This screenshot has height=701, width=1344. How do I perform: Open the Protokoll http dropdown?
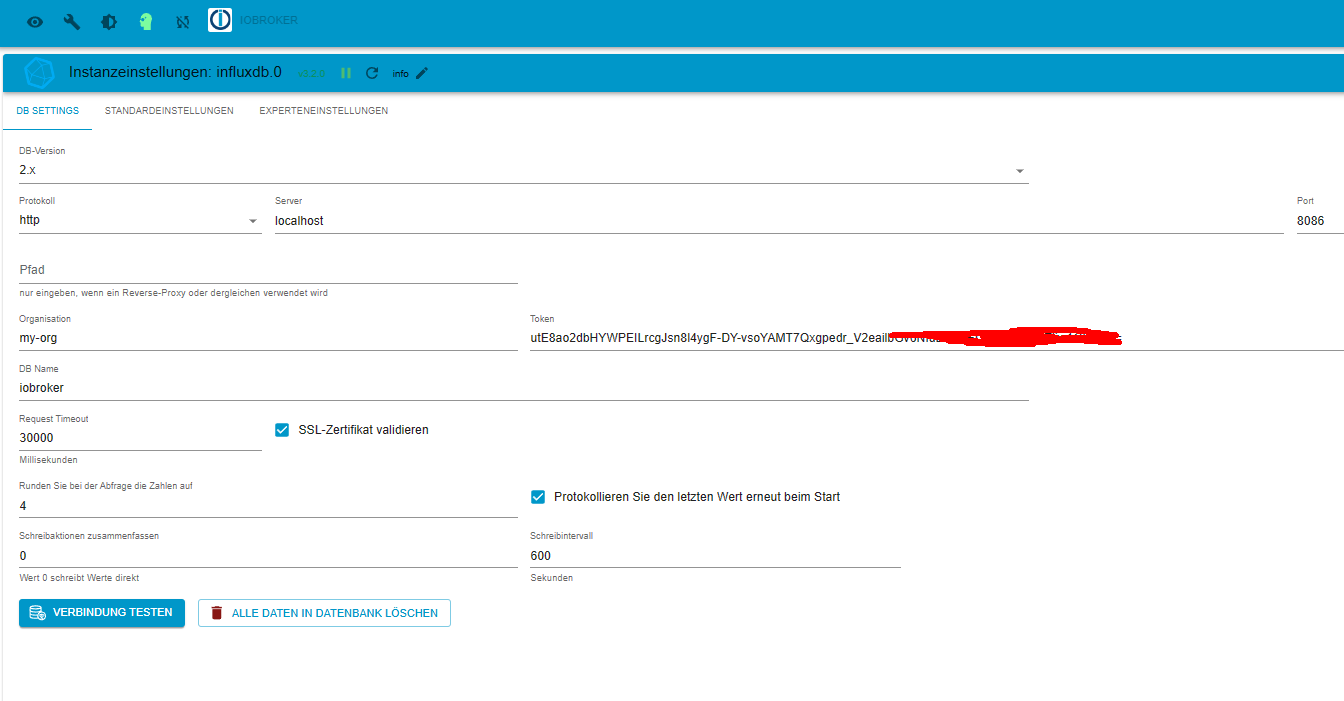[x=140, y=221]
